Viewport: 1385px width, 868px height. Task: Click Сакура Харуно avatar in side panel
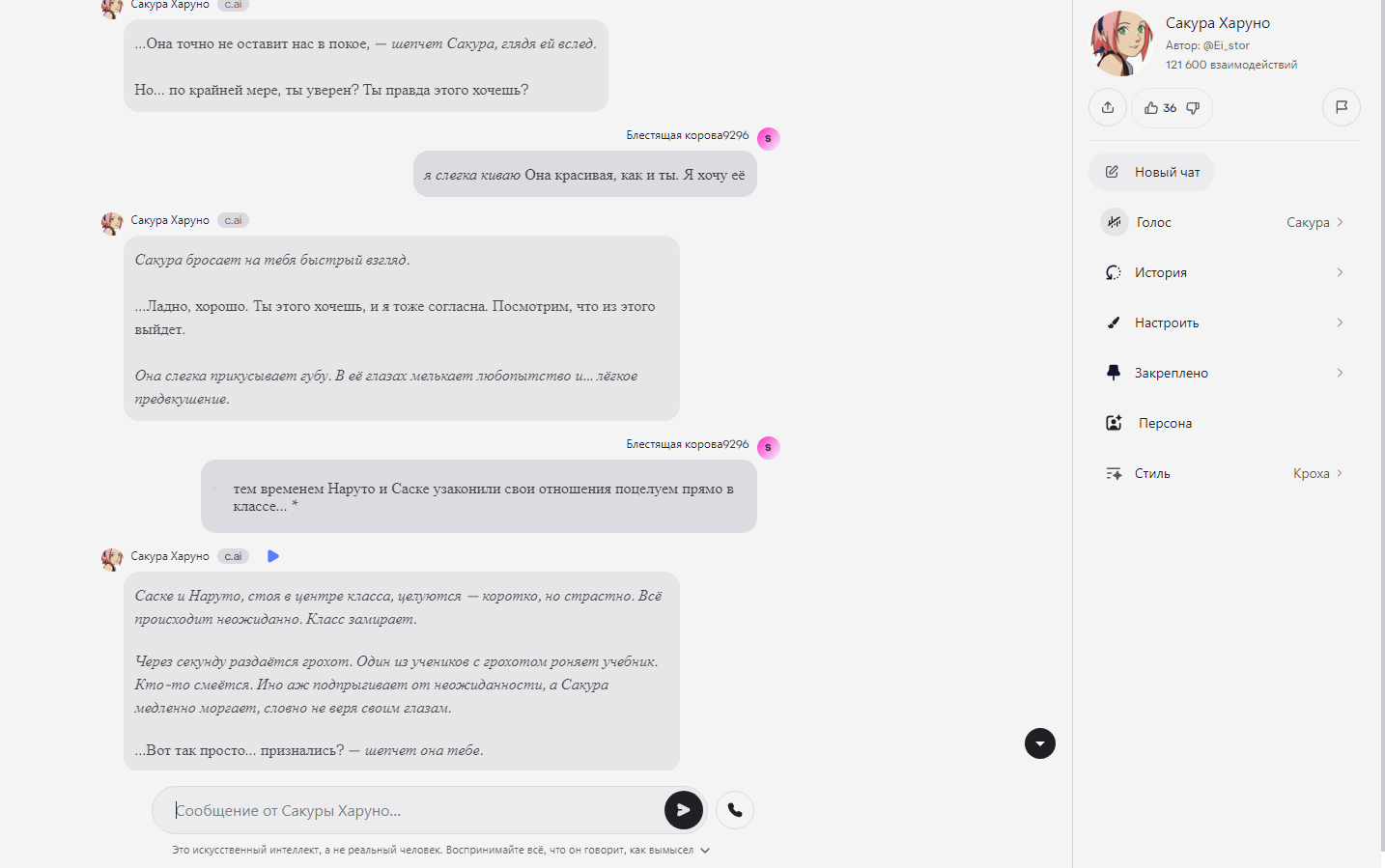1122,43
